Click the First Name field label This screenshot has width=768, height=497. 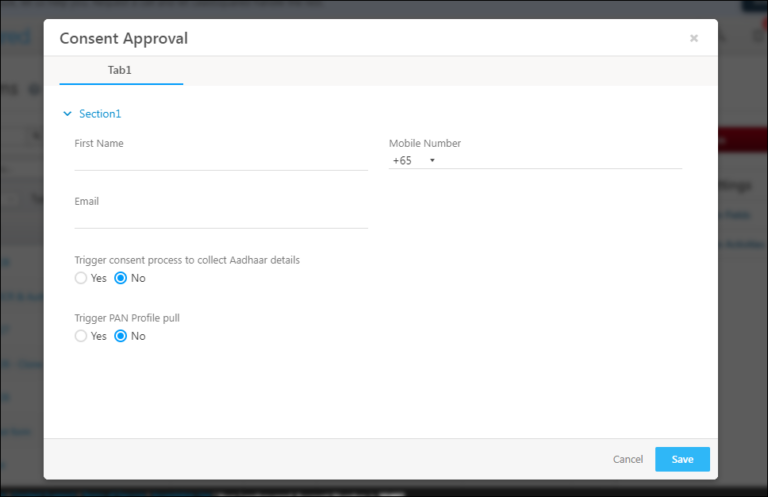(99, 143)
